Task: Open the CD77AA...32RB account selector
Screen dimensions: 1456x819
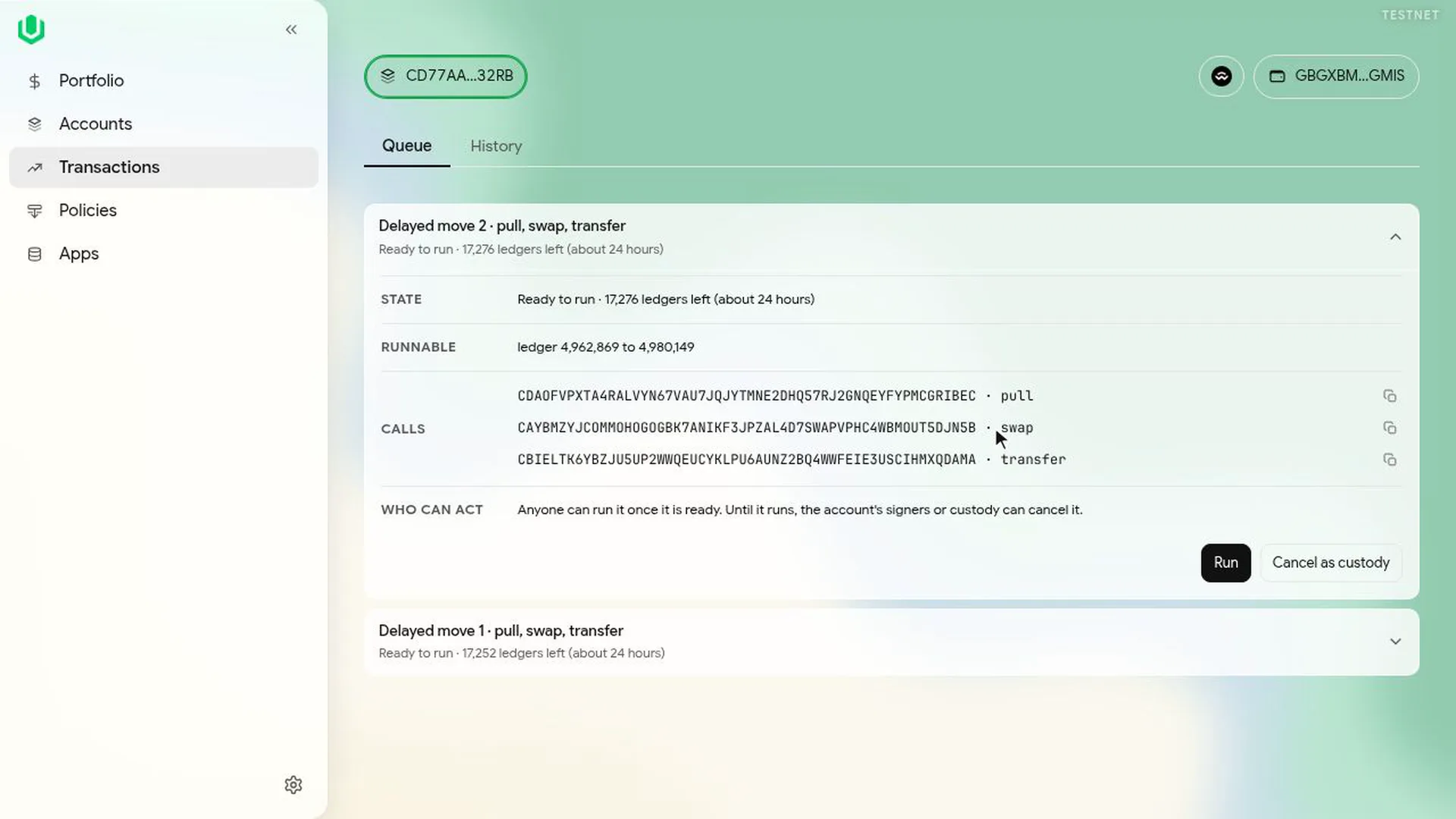Action: (446, 76)
